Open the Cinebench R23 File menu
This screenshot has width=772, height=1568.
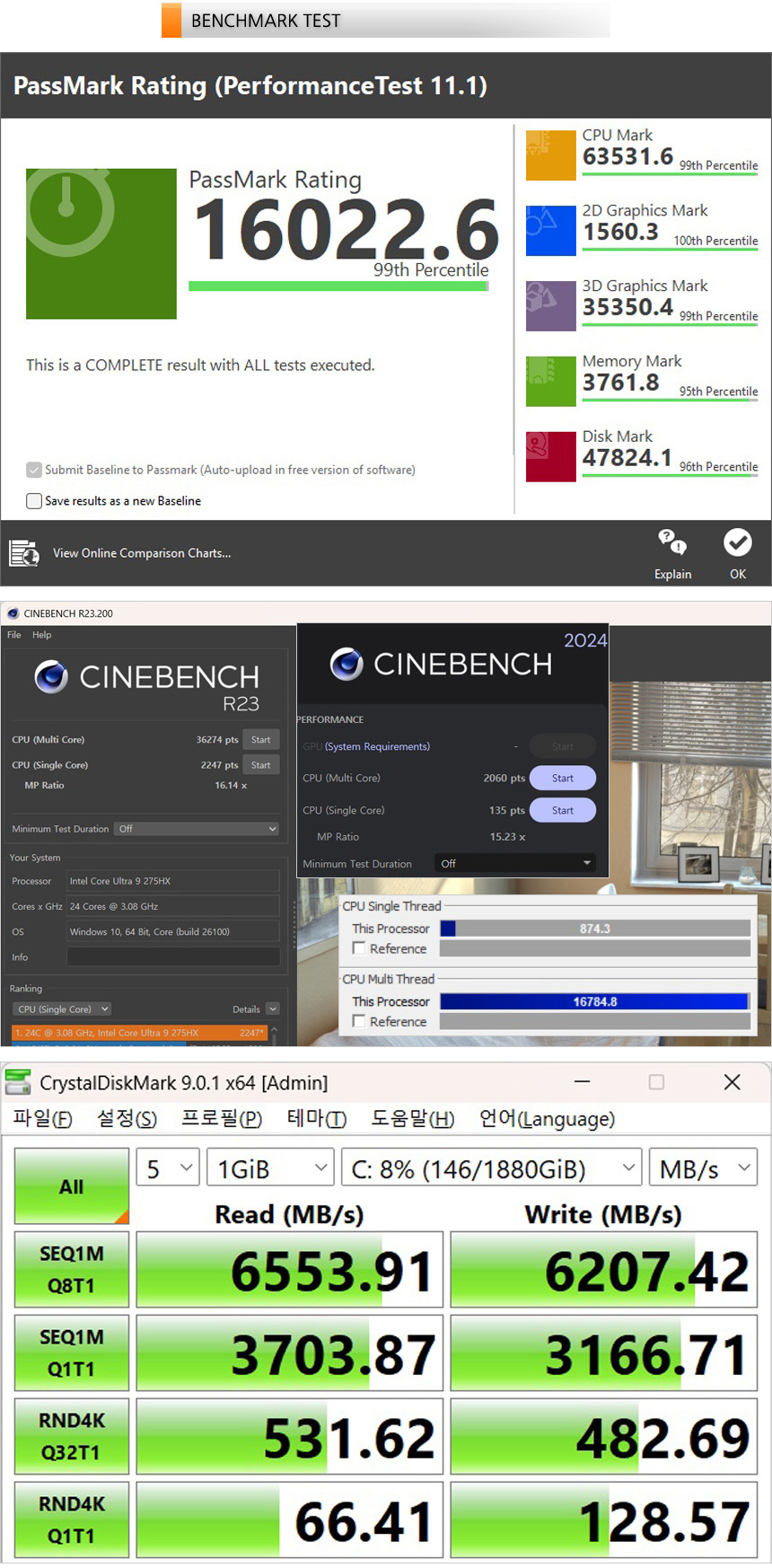tap(14, 635)
